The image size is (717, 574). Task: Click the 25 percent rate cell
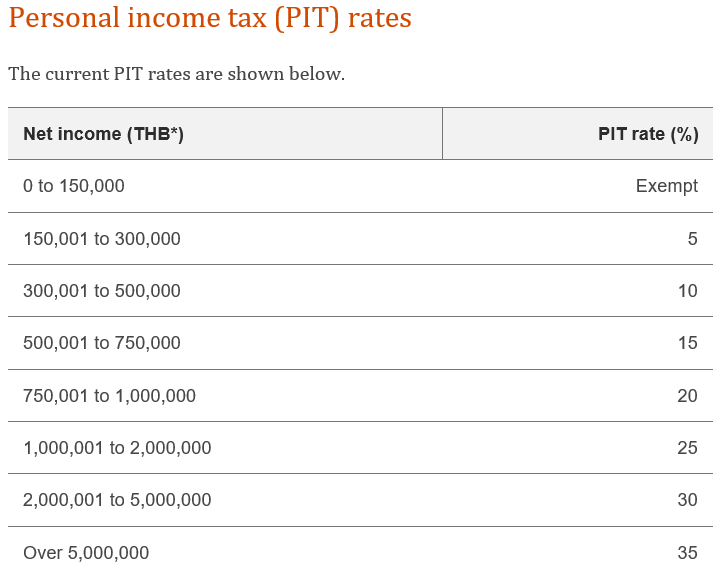pos(687,448)
